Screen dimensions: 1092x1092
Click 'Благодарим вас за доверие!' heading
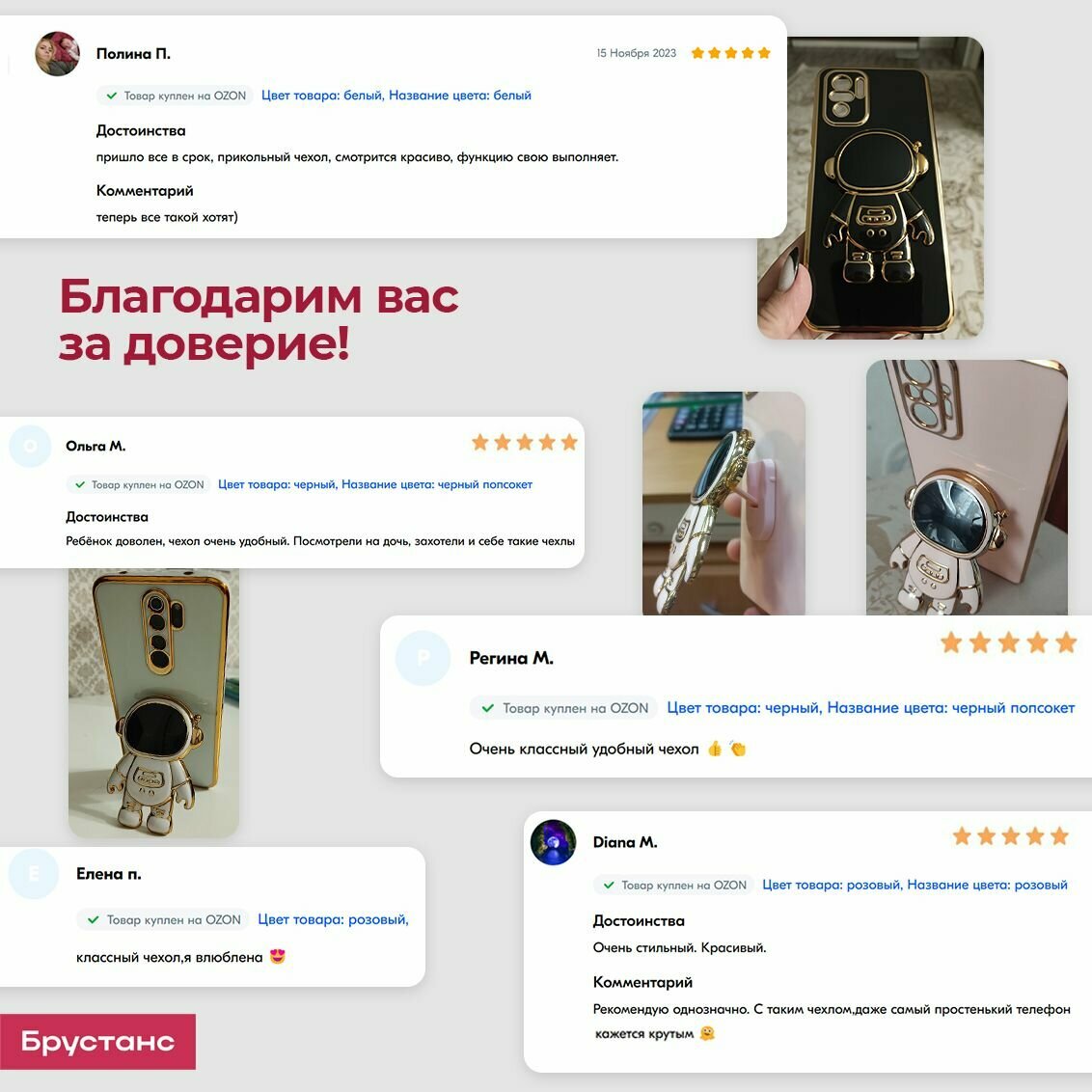click(259, 319)
